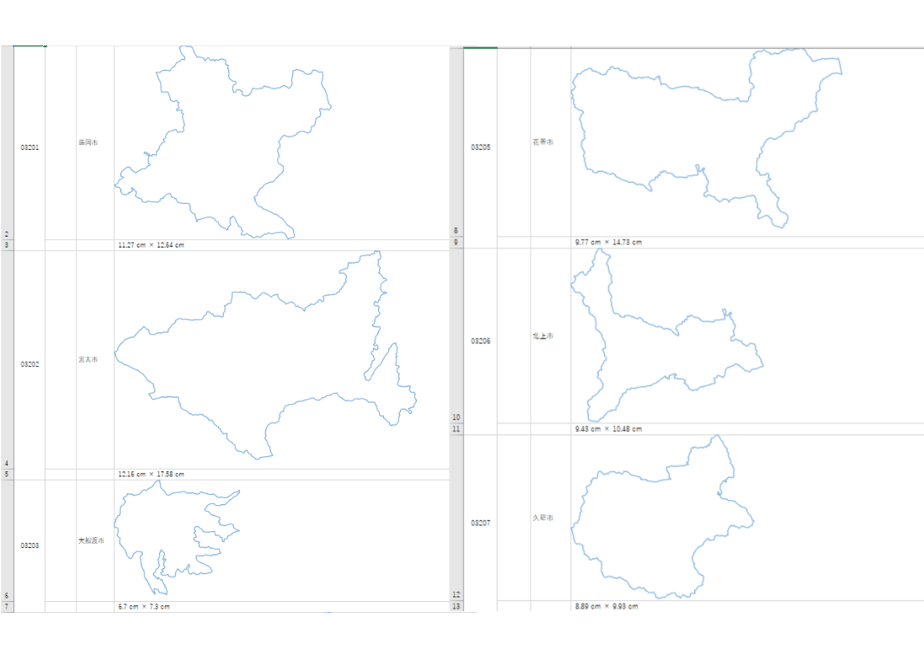Select the 花巻市 name cell
Image resolution: width=924 pixels, height=660 pixels.
pyautogui.click(x=550, y=142)
